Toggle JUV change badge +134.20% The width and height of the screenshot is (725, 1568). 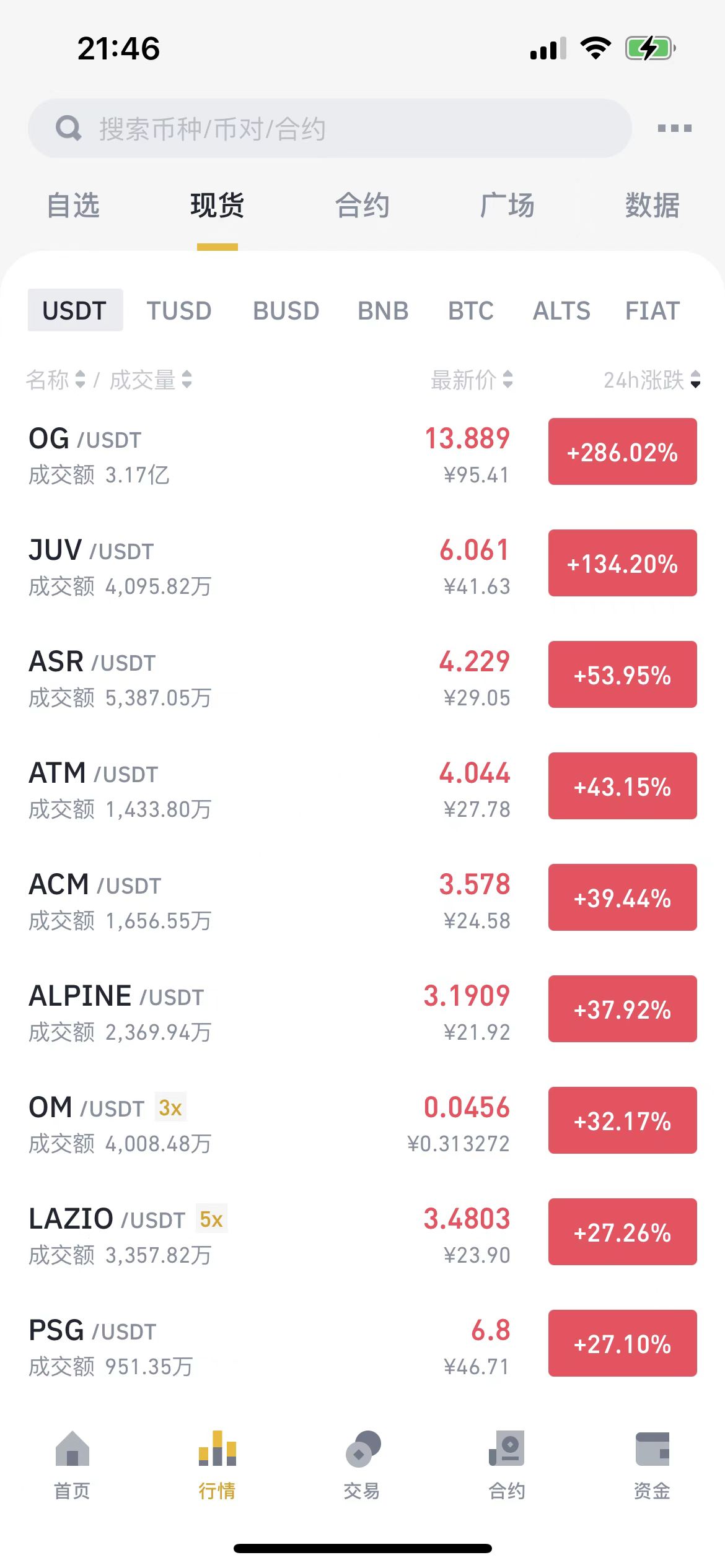[622, 563]
